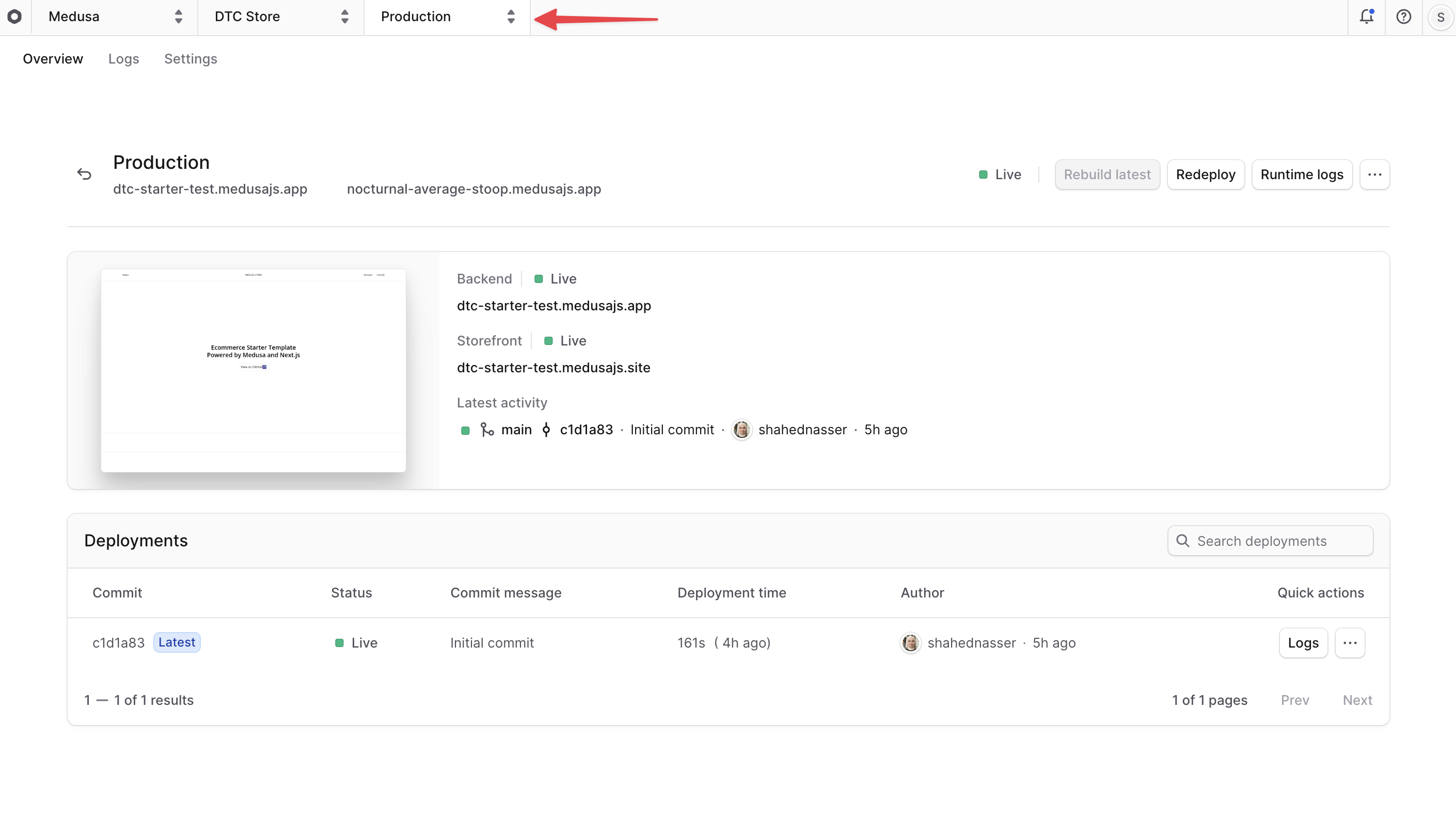Click the profile avatar in top right
The height and width of the screenshot is (819, 1456).
1441,17
